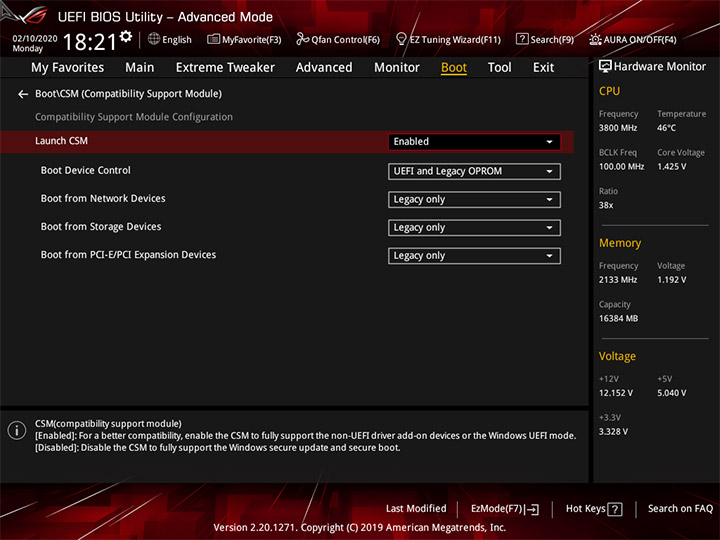The width and height of the screenshot is (720, 540).
Task: Switch to My Favorites tab
Action: pos(68,68)
